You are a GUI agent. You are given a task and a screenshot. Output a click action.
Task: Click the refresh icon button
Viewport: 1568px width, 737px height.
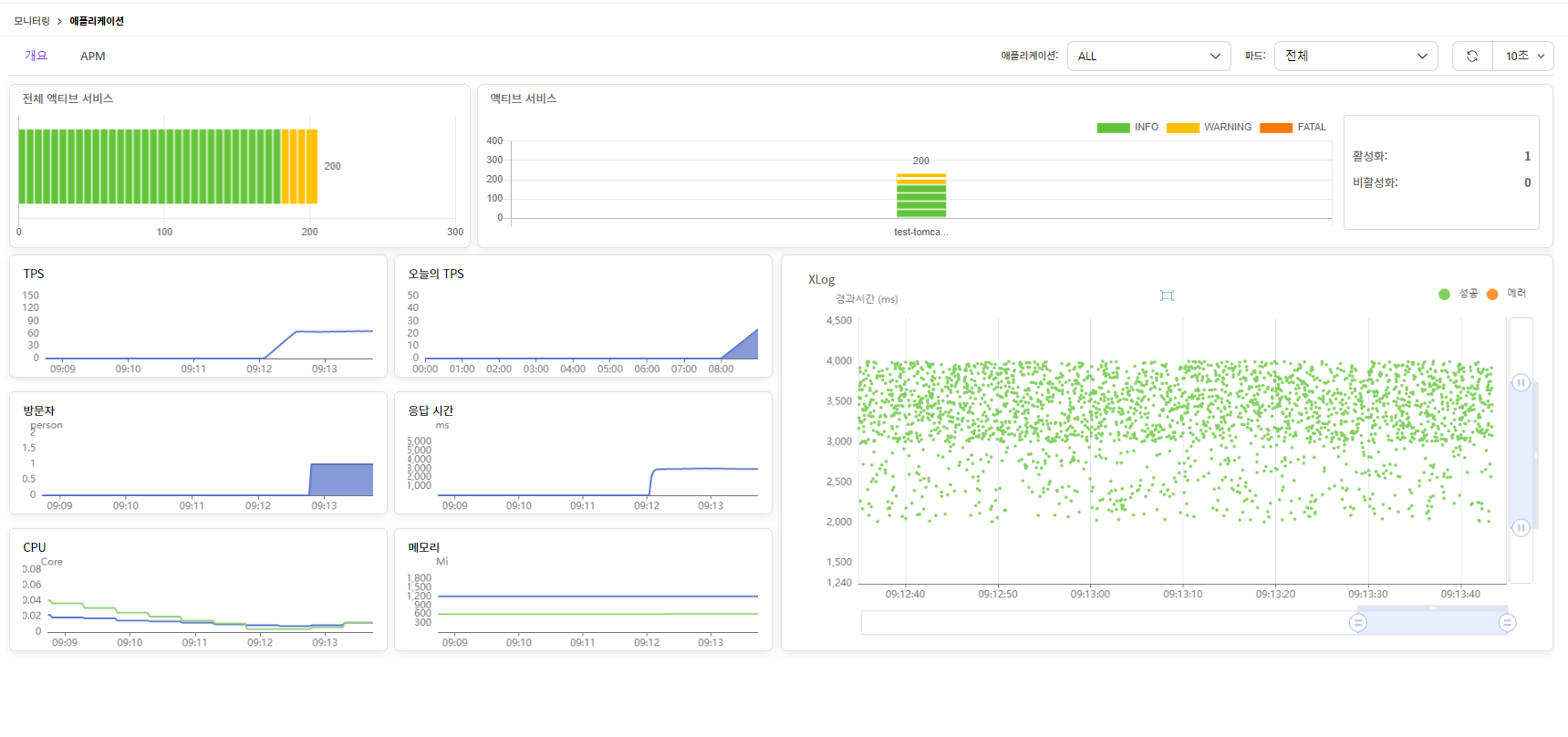click(1472, 57)
